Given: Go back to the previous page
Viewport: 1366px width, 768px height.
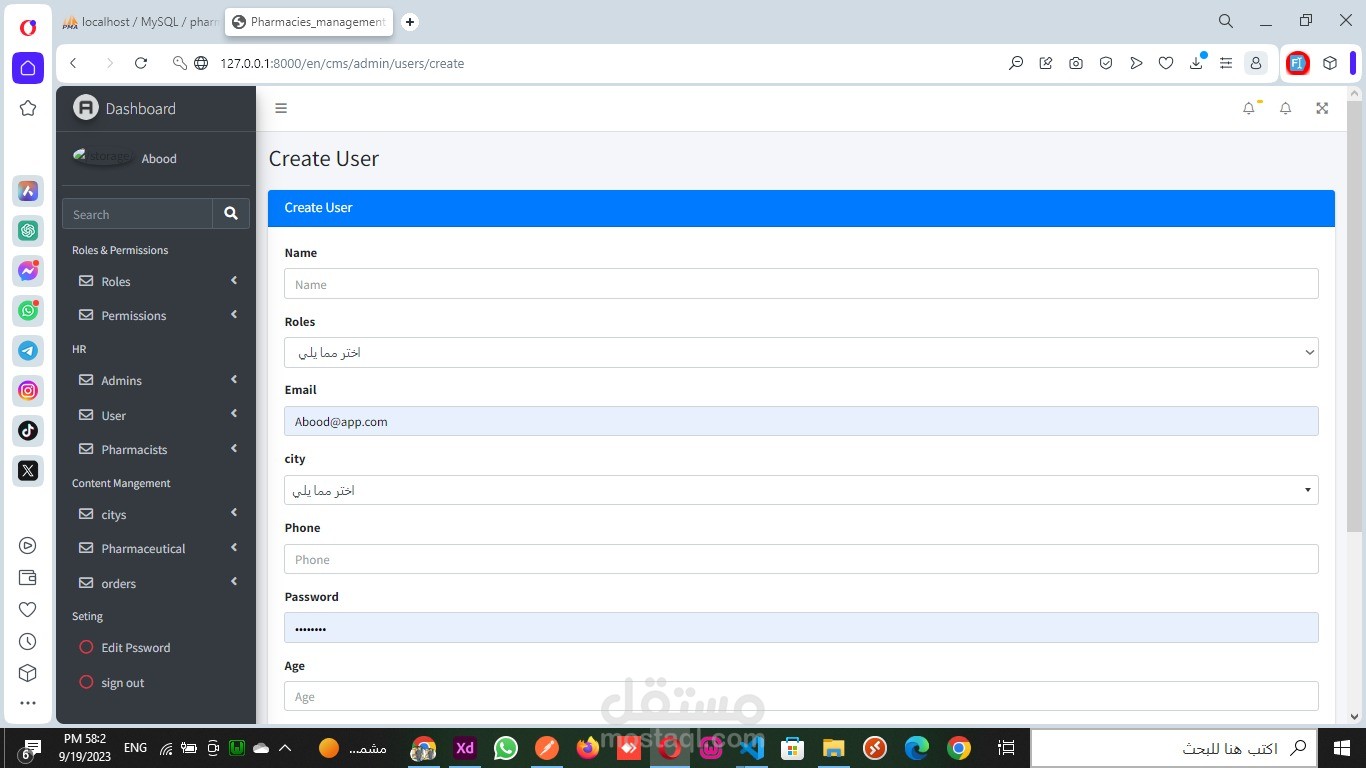Looking at the screenshot, I should [x=73, y=63].
